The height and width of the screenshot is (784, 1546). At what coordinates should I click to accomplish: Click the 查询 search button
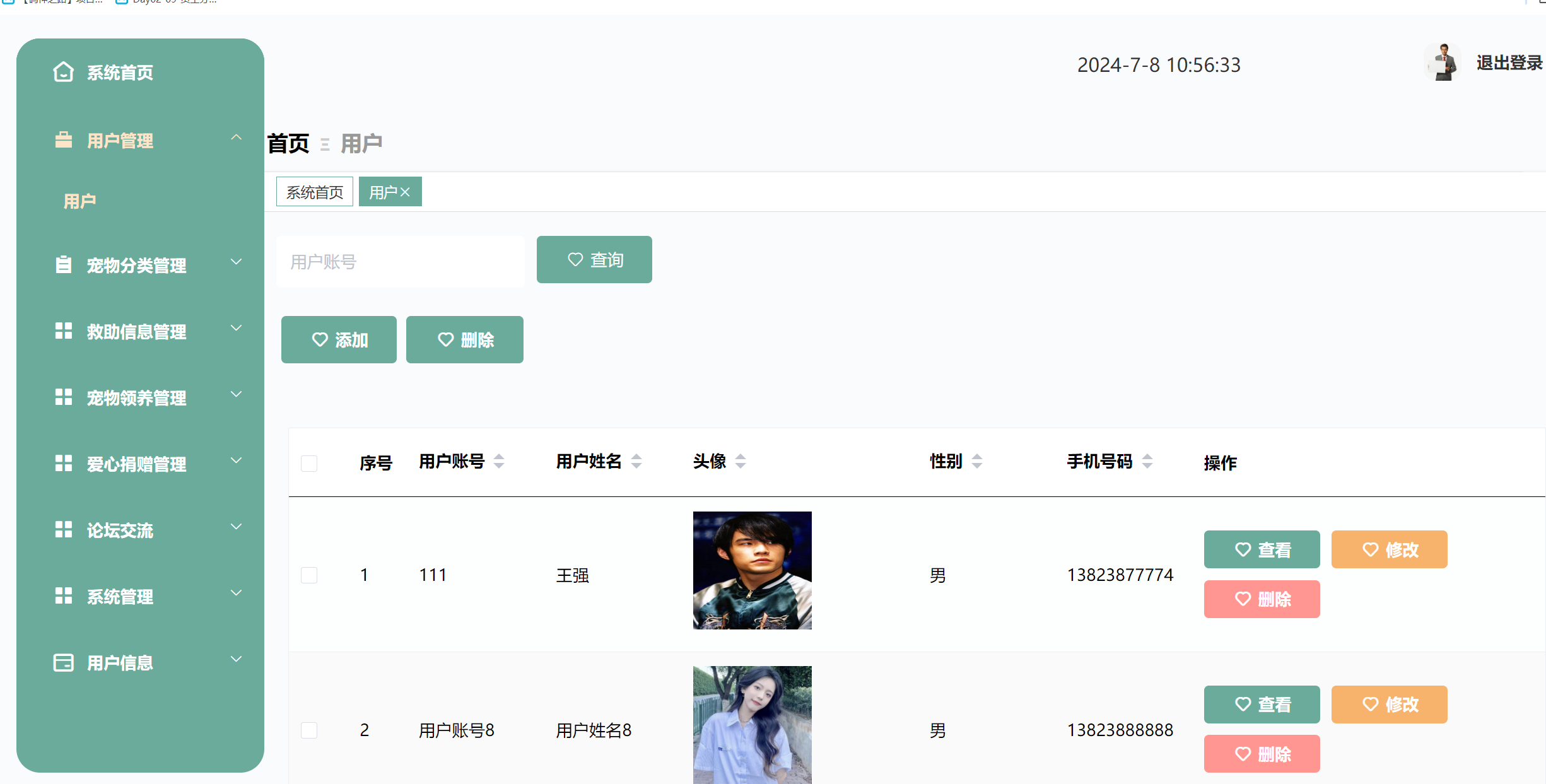point(594,260)
